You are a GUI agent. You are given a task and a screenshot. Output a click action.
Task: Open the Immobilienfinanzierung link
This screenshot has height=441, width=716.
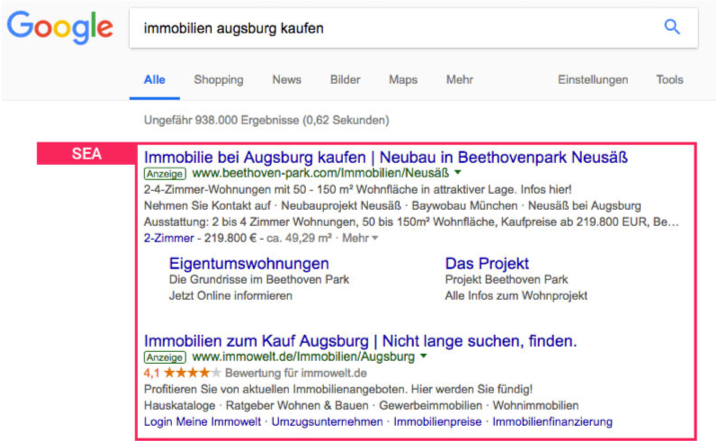[552, 421]
